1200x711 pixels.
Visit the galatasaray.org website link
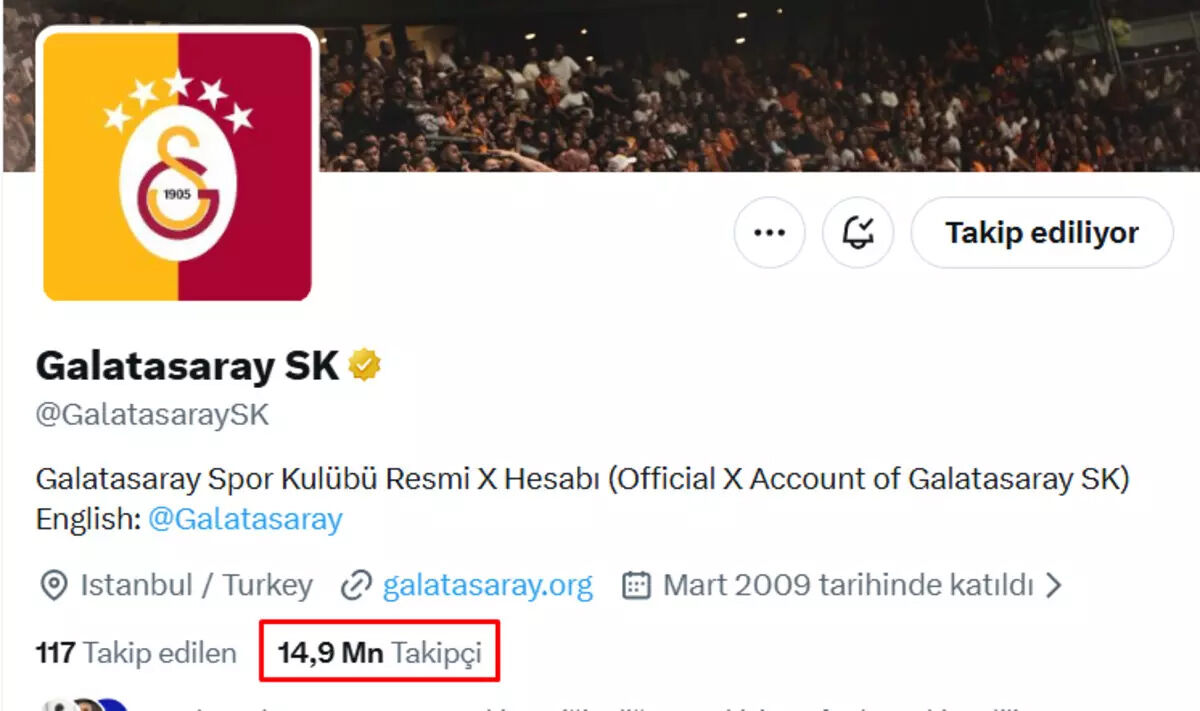tap(490, 585)
